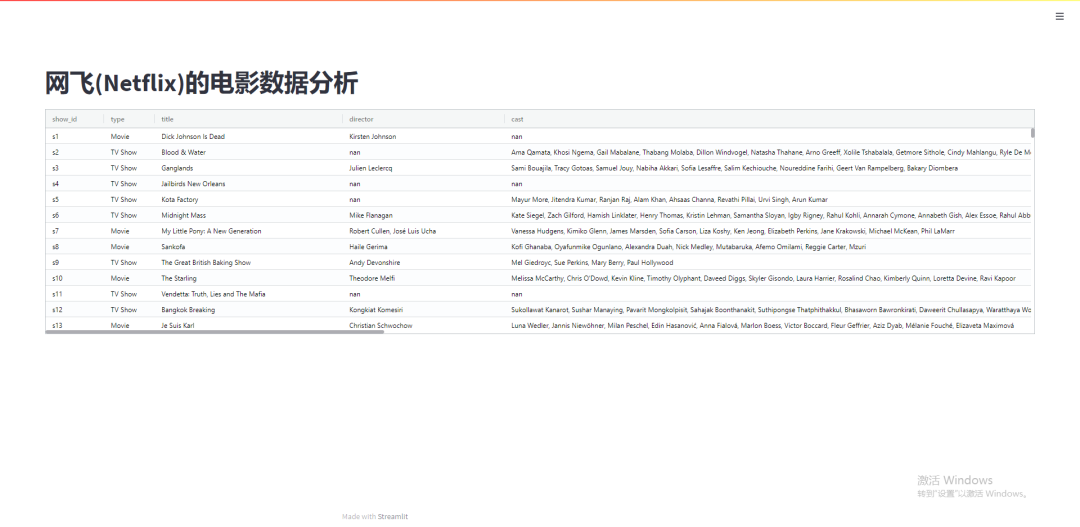Click the table's vertical scrollbar thumb
1080x527 pixels.
1032,132
